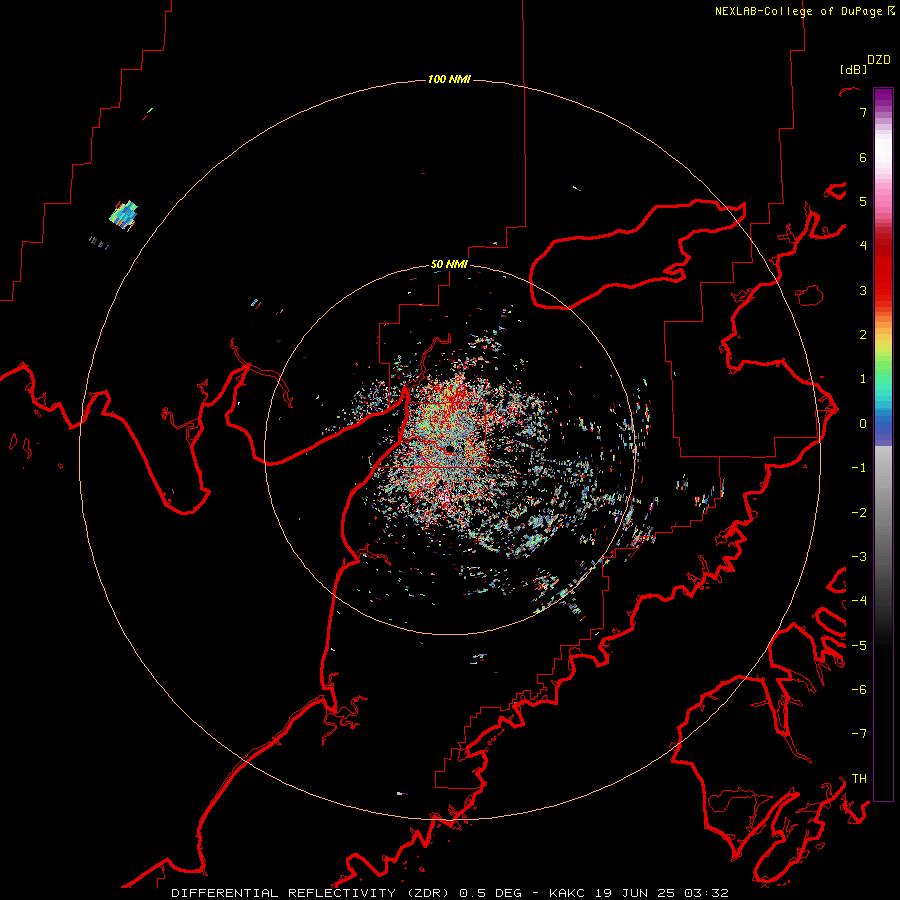Select the 100 NMI range ring label
900x900 pixels.
(449, 79)
